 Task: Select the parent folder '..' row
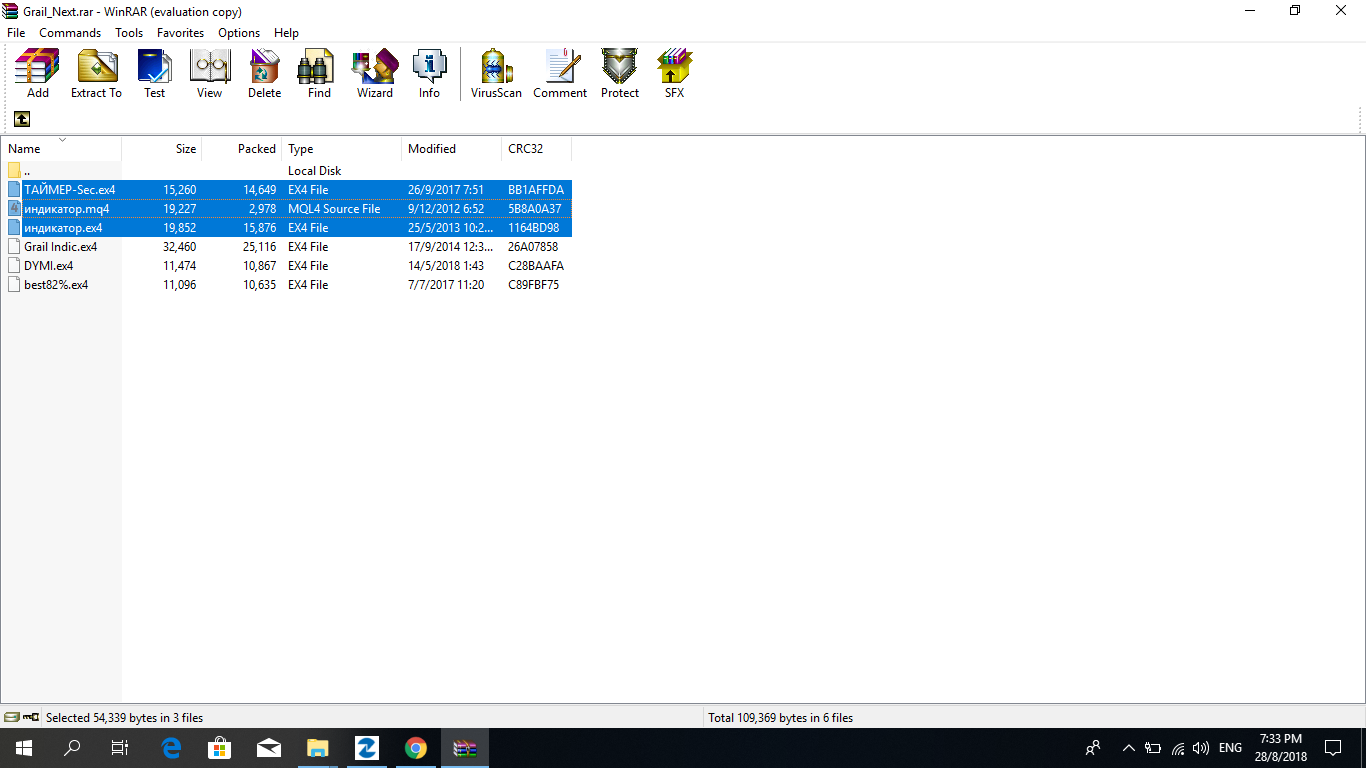[x=287, y=171]
